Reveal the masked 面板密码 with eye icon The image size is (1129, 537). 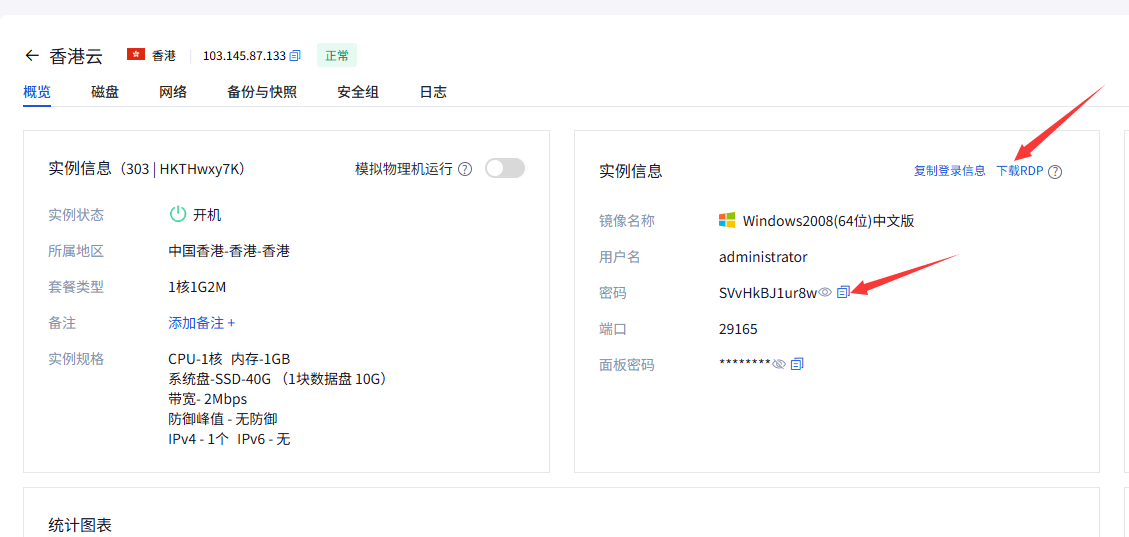[x=779, y=364]
